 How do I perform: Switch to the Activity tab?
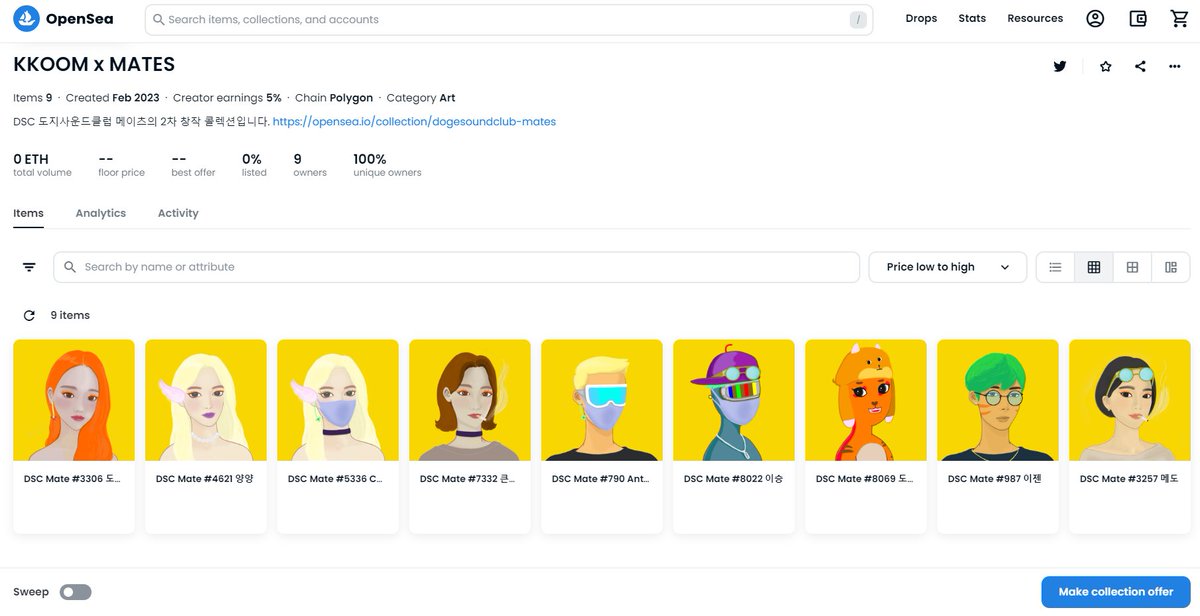178,213
